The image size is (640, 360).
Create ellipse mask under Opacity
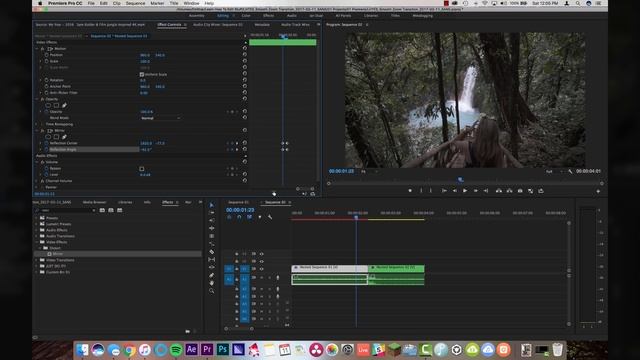48,105
